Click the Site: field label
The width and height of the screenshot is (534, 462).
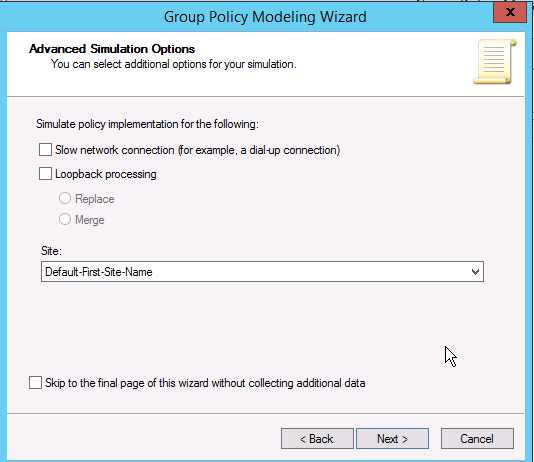click(x=51, y=251)
